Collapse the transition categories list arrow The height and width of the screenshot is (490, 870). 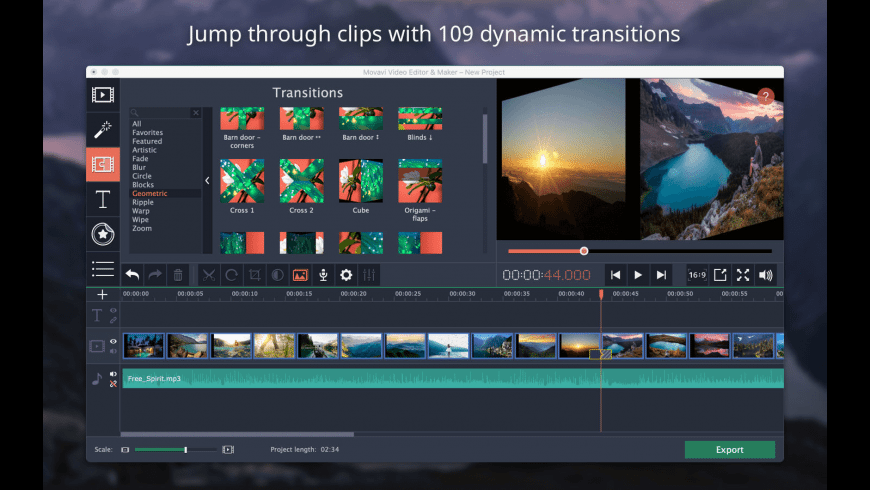[207, 181]
